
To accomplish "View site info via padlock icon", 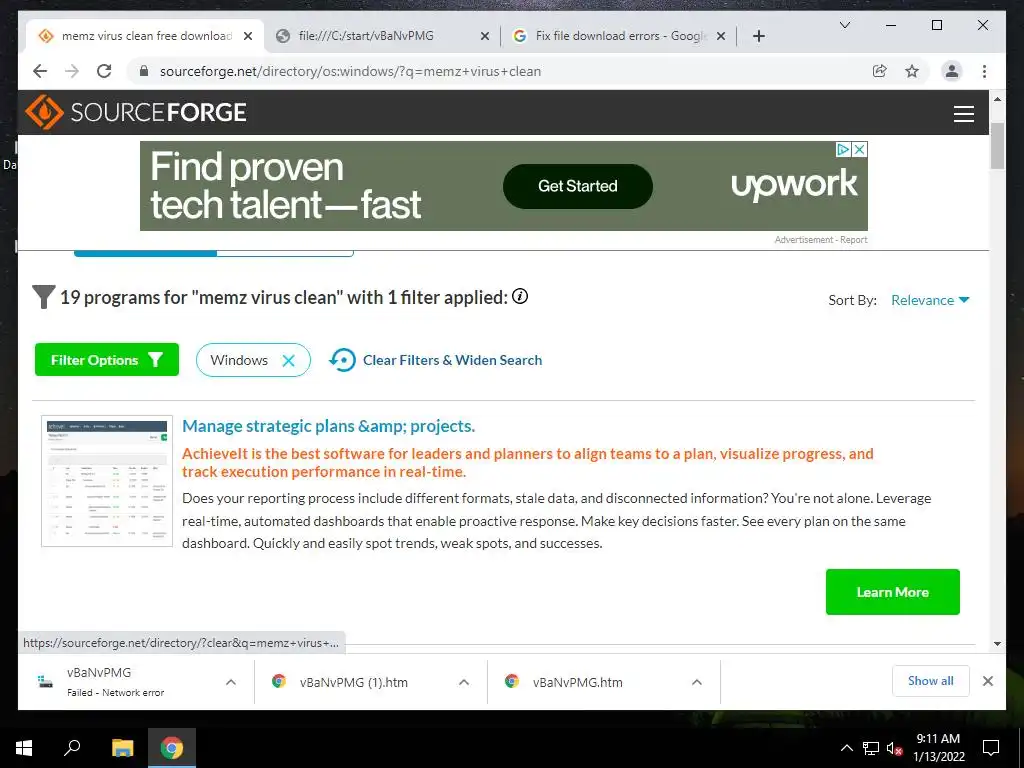I will tap(144, 71).
